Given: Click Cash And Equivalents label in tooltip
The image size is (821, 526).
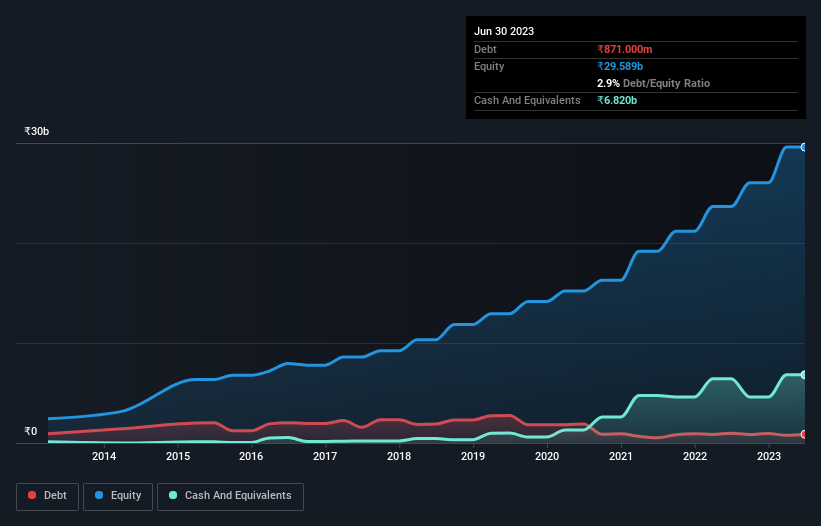Looking at the screenshot, I should (x=527, y=100).
